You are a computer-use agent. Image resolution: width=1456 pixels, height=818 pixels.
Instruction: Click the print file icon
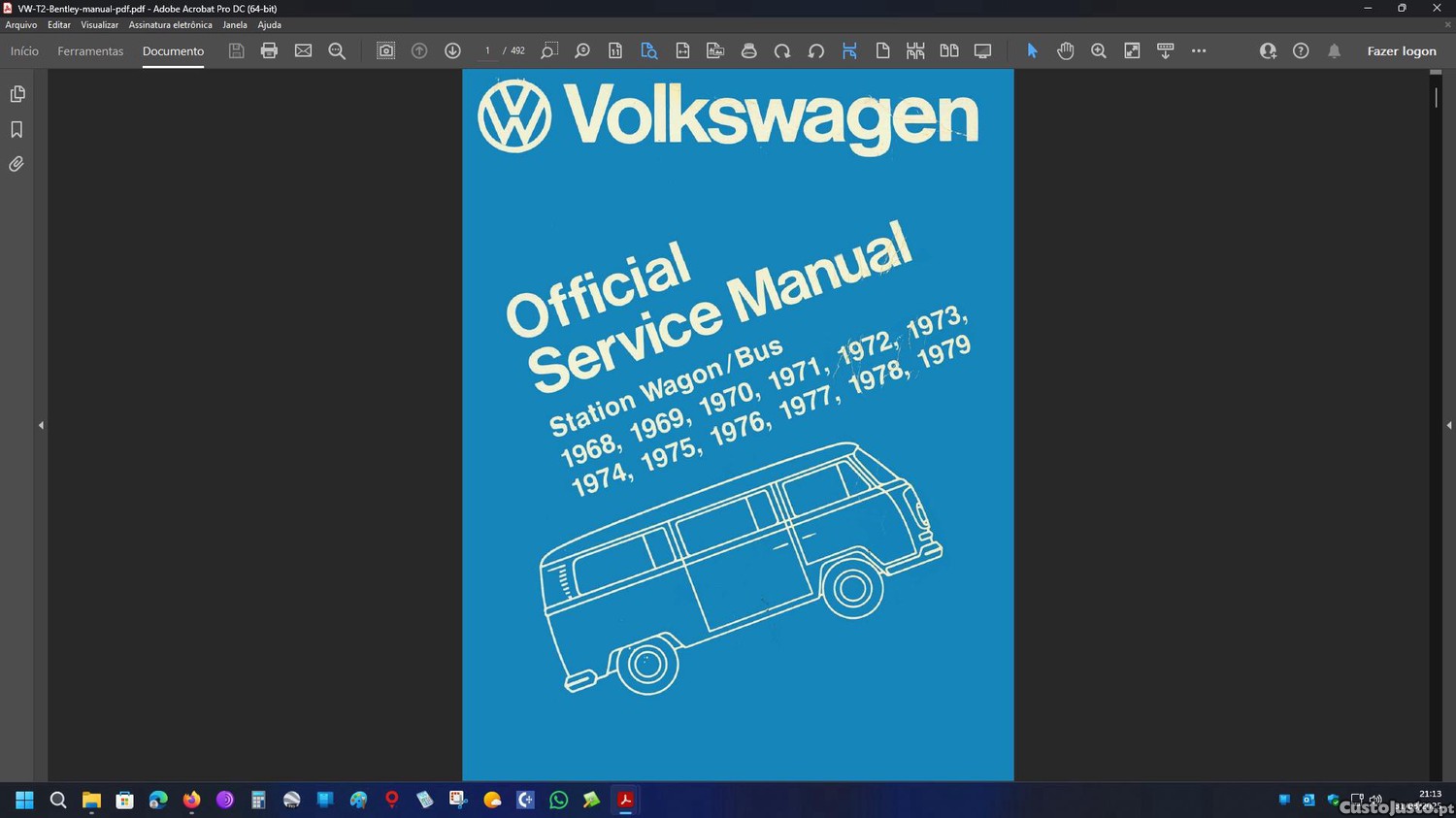coord(269,50)
